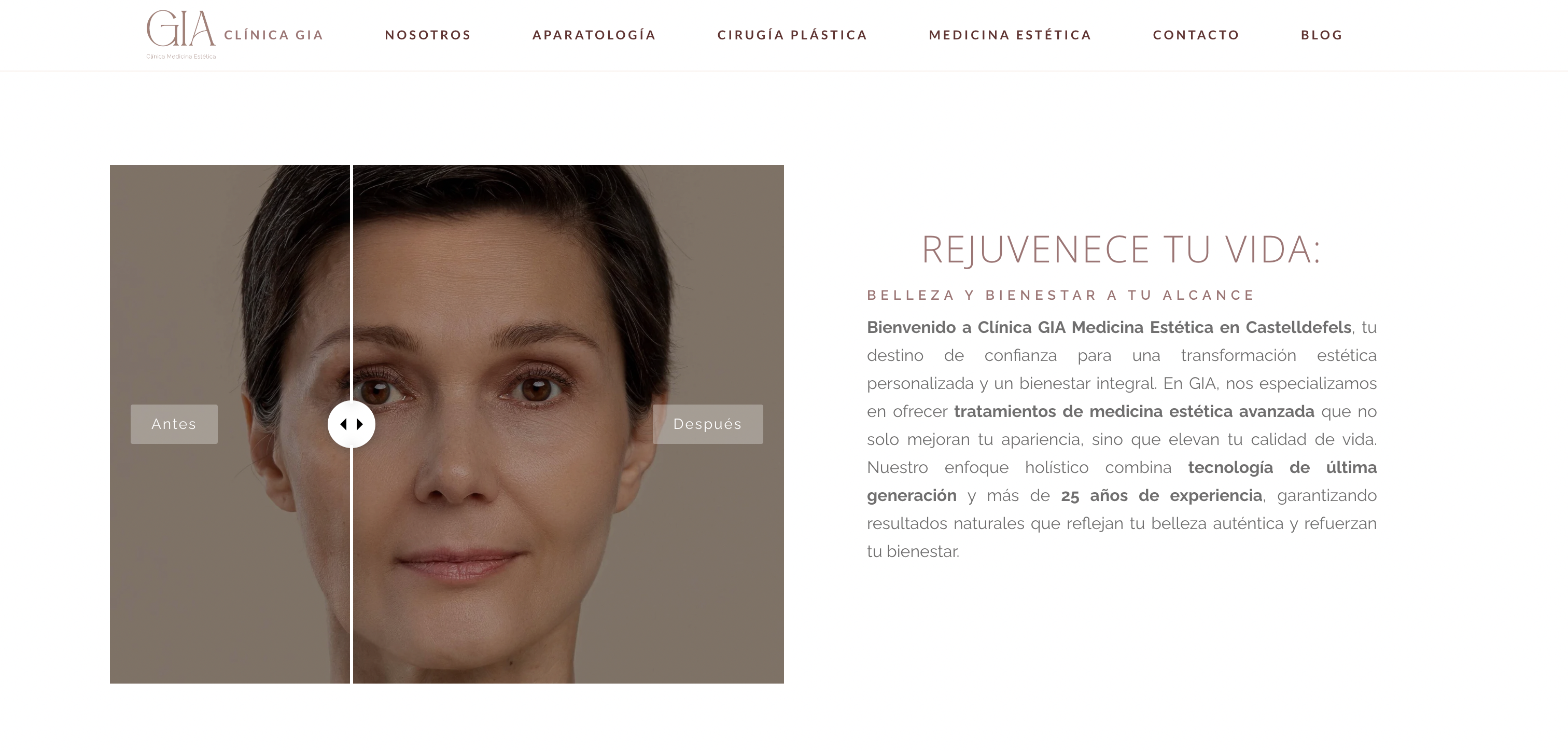Screen dimensions: 1568x751
Task: Click the Antes label
Action: click(174, 424)
